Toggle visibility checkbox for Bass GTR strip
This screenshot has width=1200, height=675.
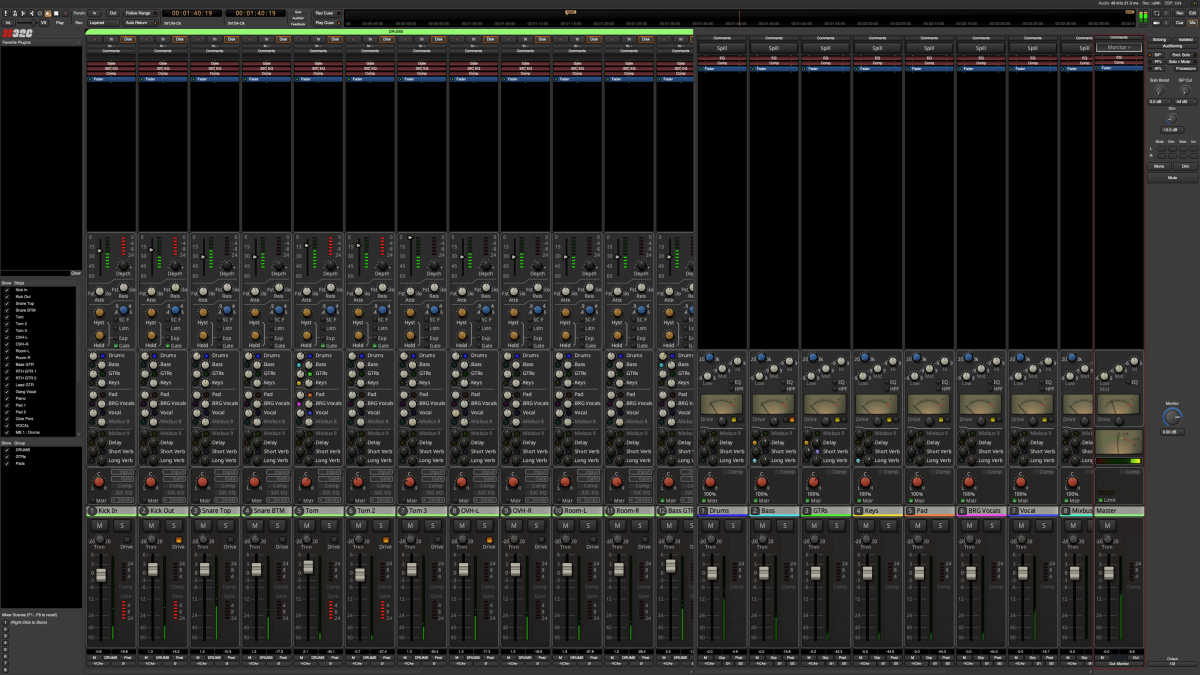click(7, 364)
